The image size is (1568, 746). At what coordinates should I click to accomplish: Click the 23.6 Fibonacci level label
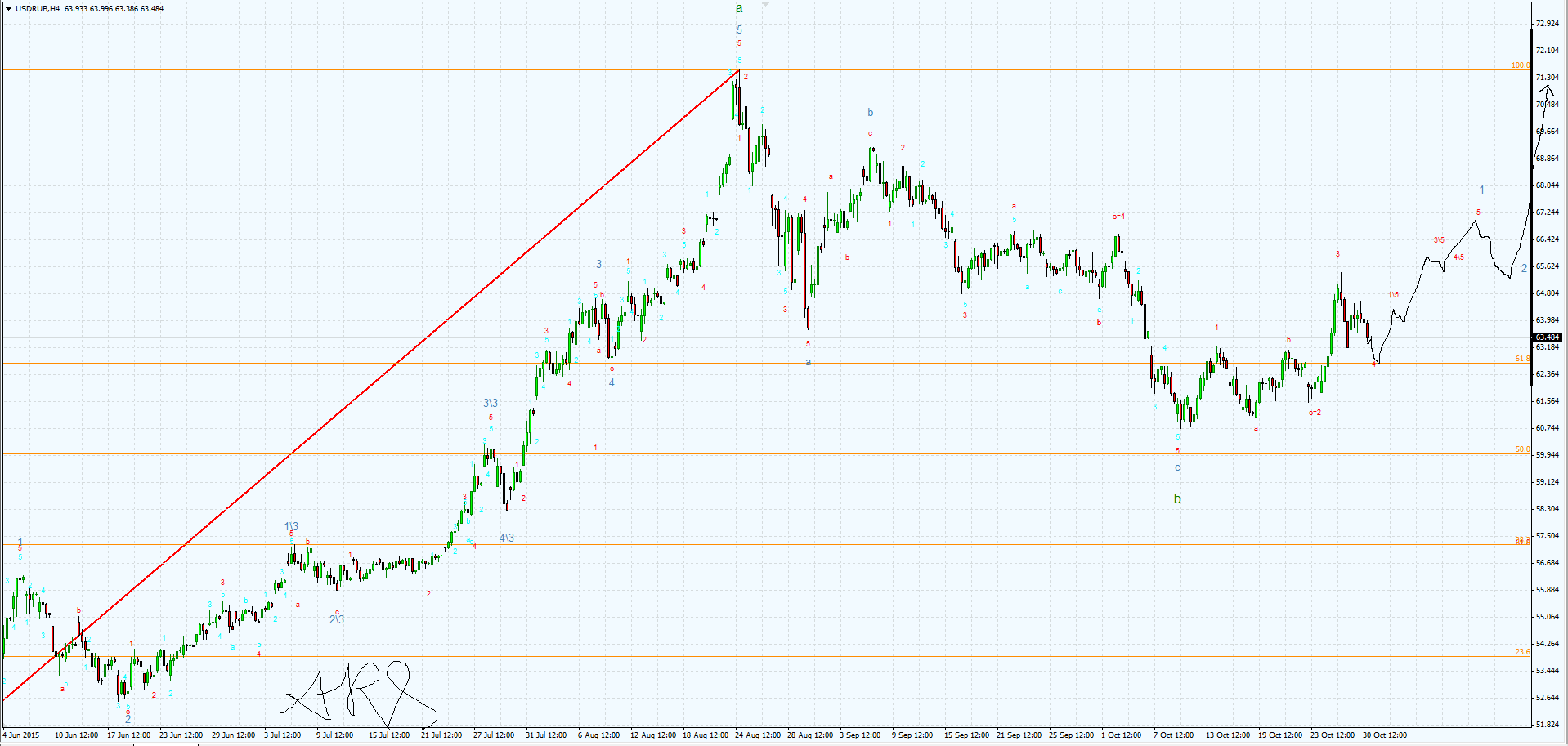tap(1522, 652)
